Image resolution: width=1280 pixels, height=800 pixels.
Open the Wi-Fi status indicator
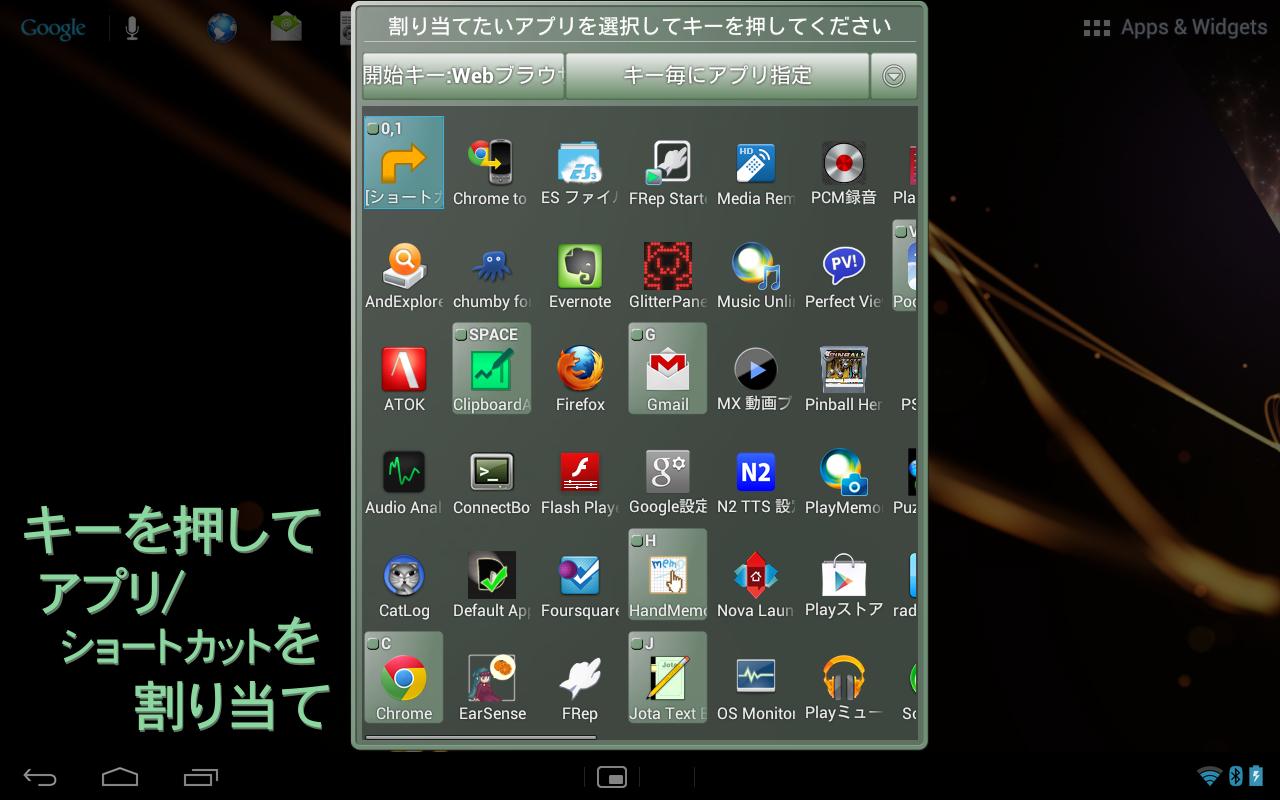coord(1210,776)
